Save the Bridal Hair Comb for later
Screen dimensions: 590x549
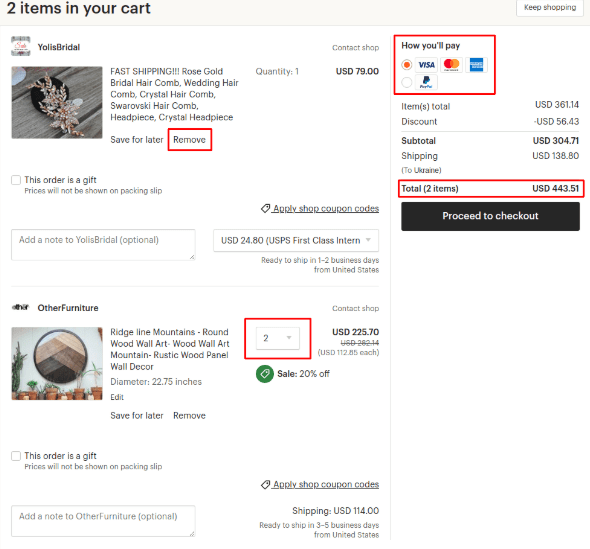click(x=137, y=140)
